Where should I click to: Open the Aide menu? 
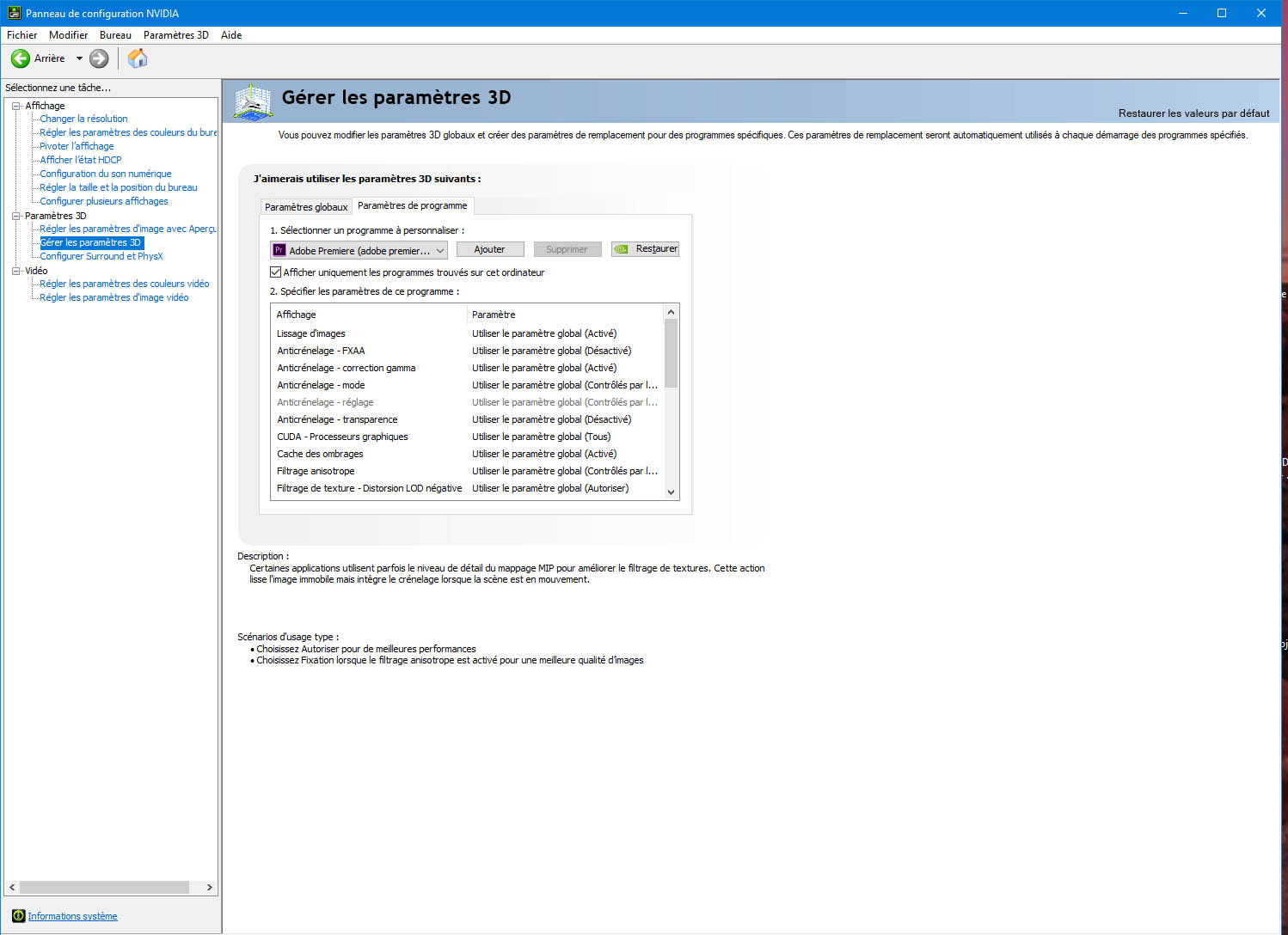[231, 35]
